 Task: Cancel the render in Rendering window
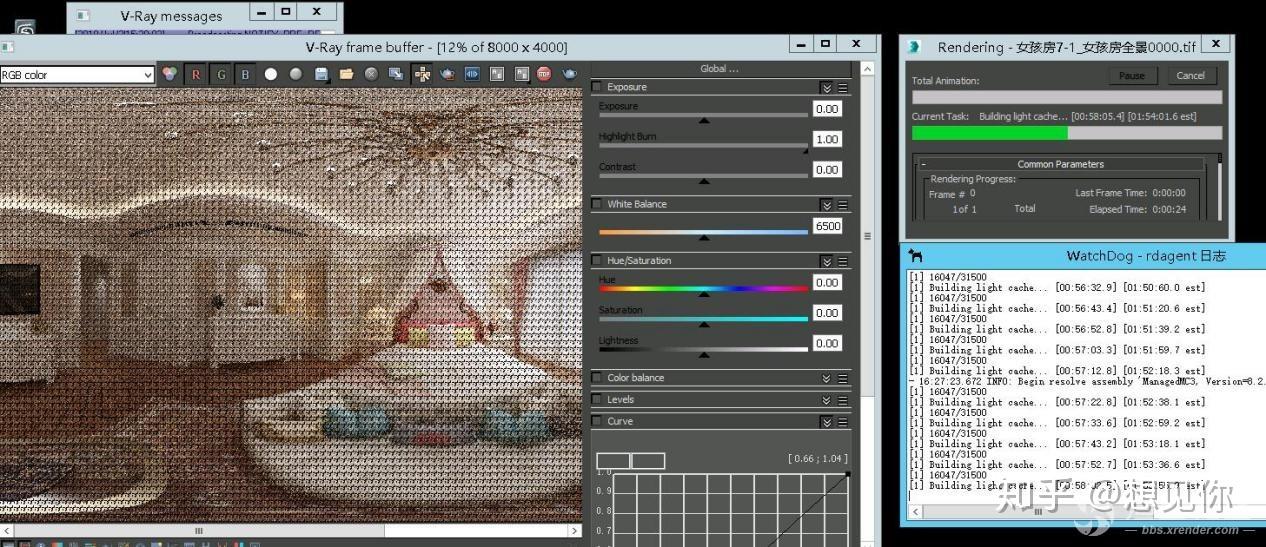tap(1190, 76)
